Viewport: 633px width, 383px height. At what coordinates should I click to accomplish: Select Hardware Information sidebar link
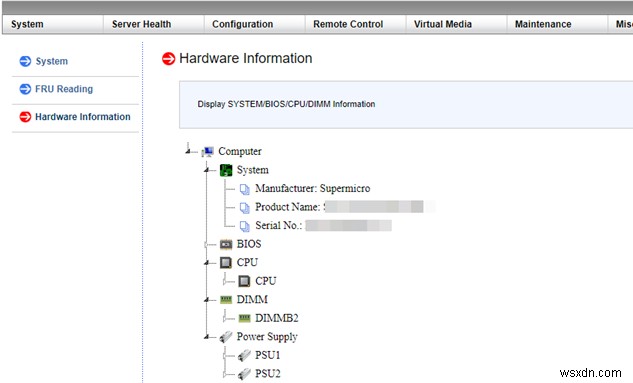(83, 117)
